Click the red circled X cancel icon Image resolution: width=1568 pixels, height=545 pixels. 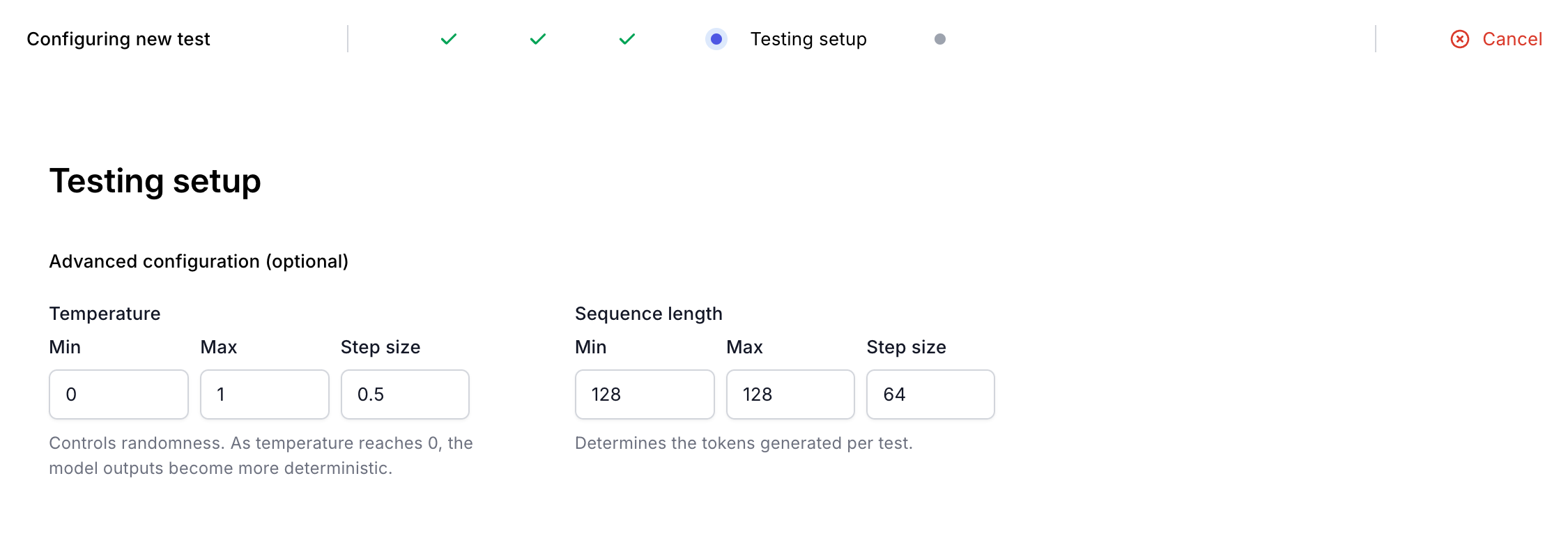click(x=1460, y=39)
